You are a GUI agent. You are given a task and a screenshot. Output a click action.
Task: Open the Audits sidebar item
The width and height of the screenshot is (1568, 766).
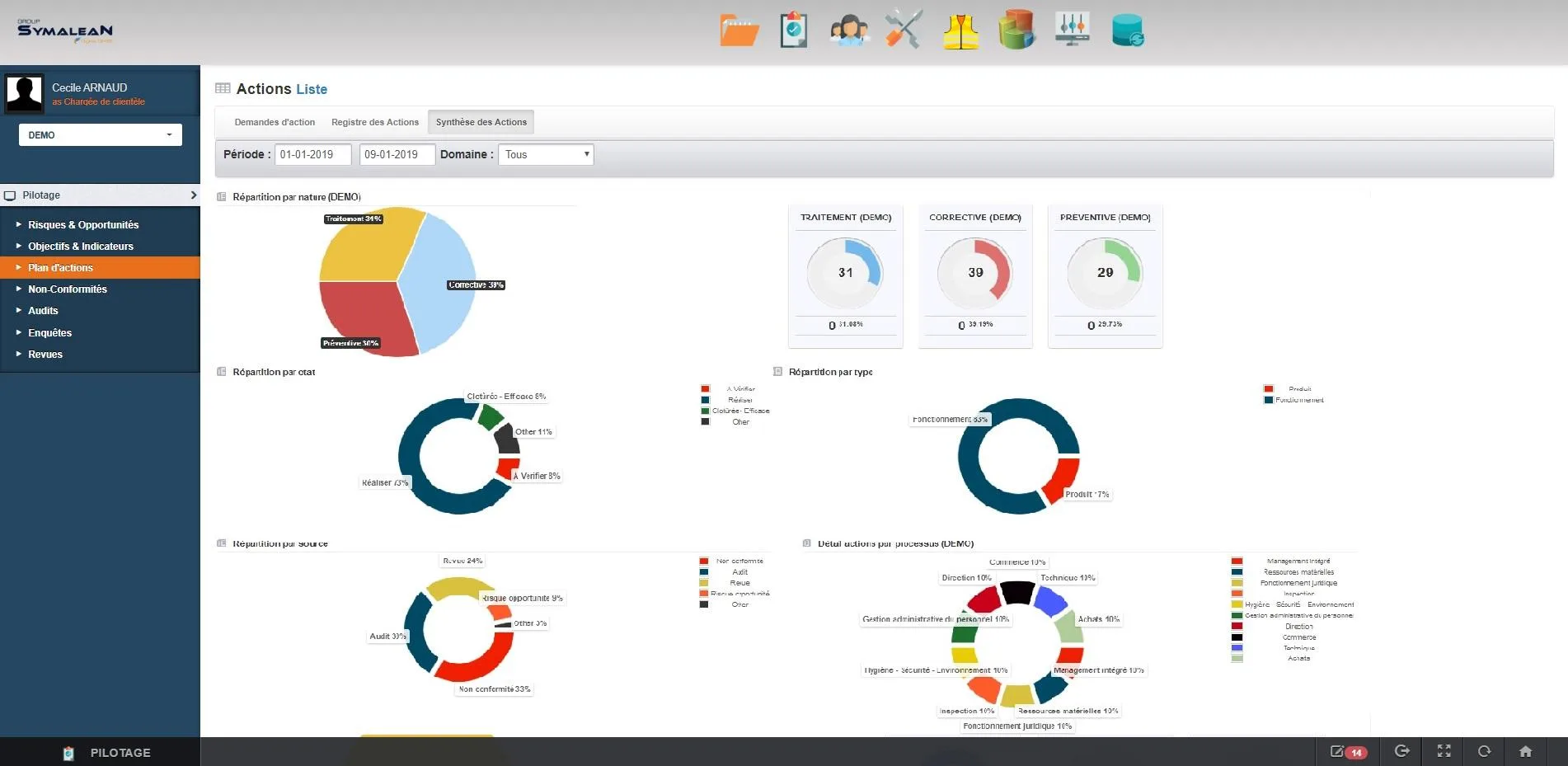tap(43, 311)
